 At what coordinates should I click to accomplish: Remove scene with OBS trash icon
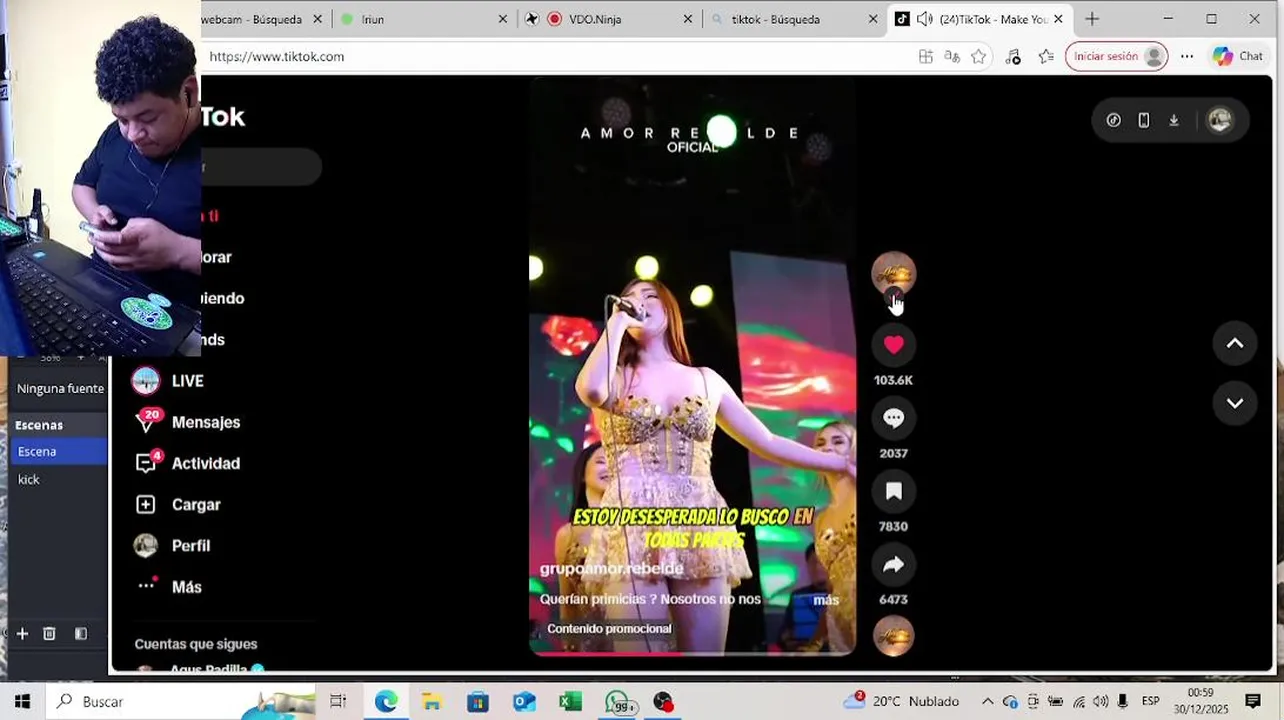pos(49,633)
